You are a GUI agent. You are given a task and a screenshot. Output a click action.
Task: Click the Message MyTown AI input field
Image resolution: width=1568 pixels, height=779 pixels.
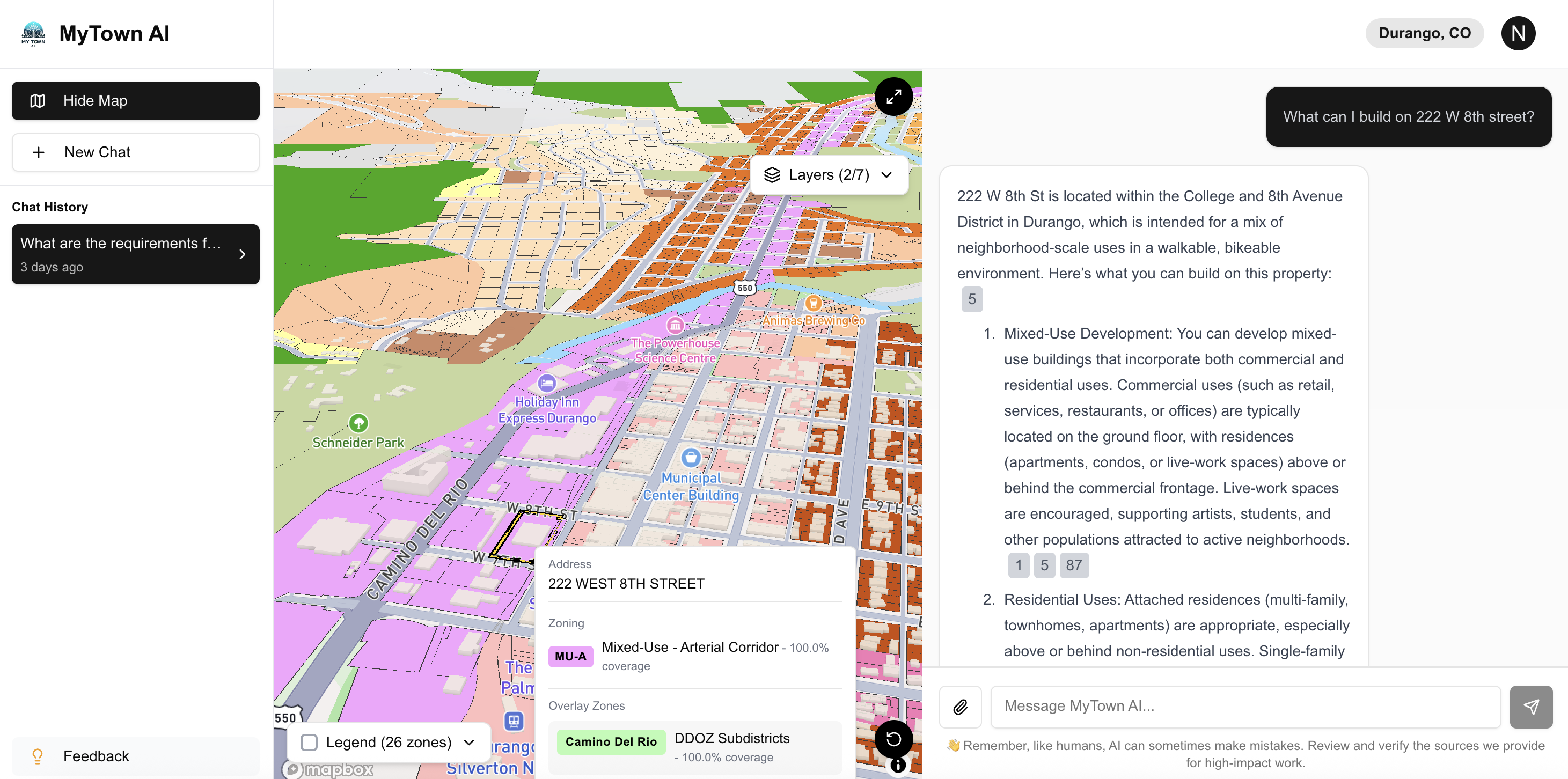(1245, 706)
